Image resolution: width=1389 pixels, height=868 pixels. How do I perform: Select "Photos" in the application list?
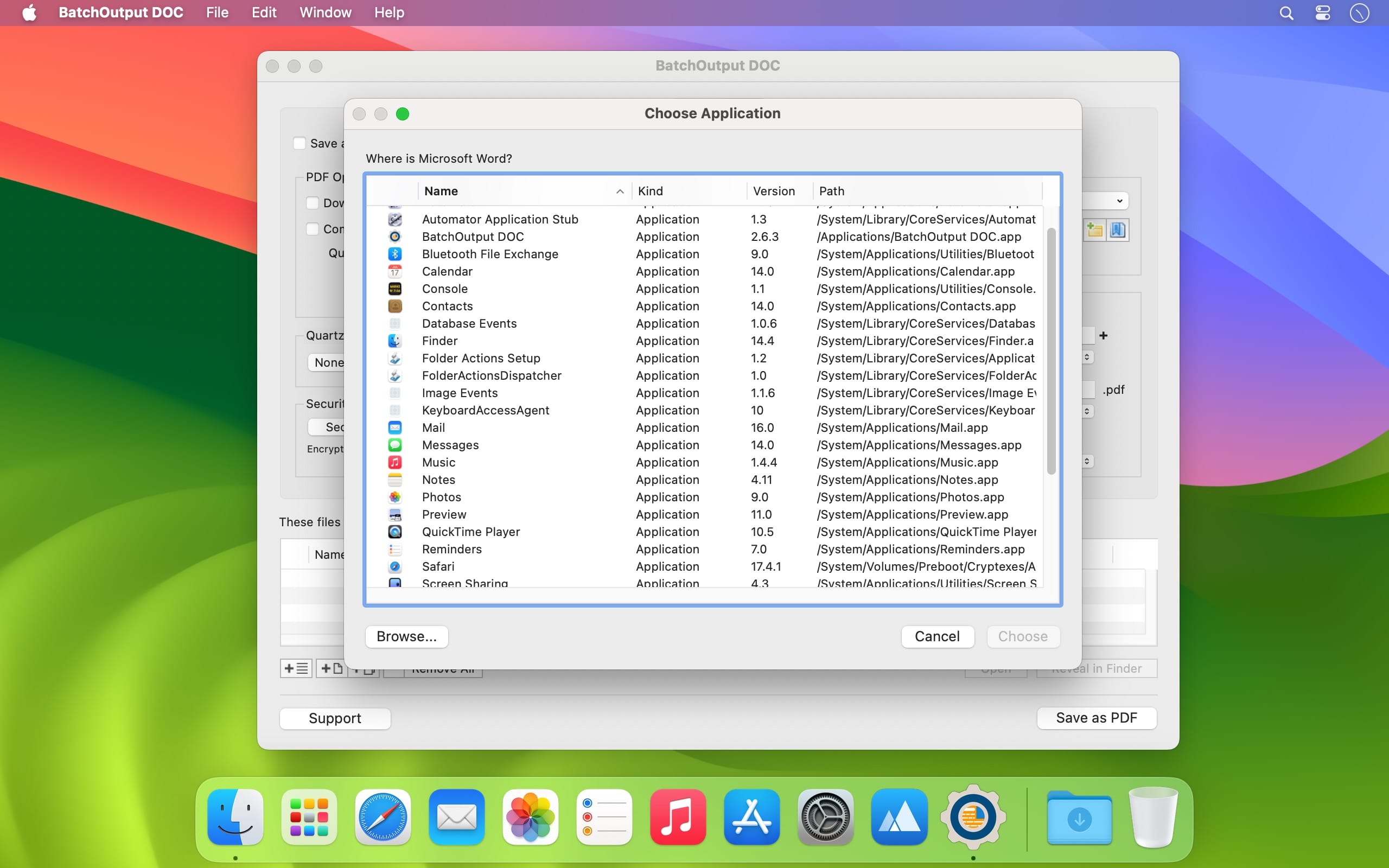[705, 497]
